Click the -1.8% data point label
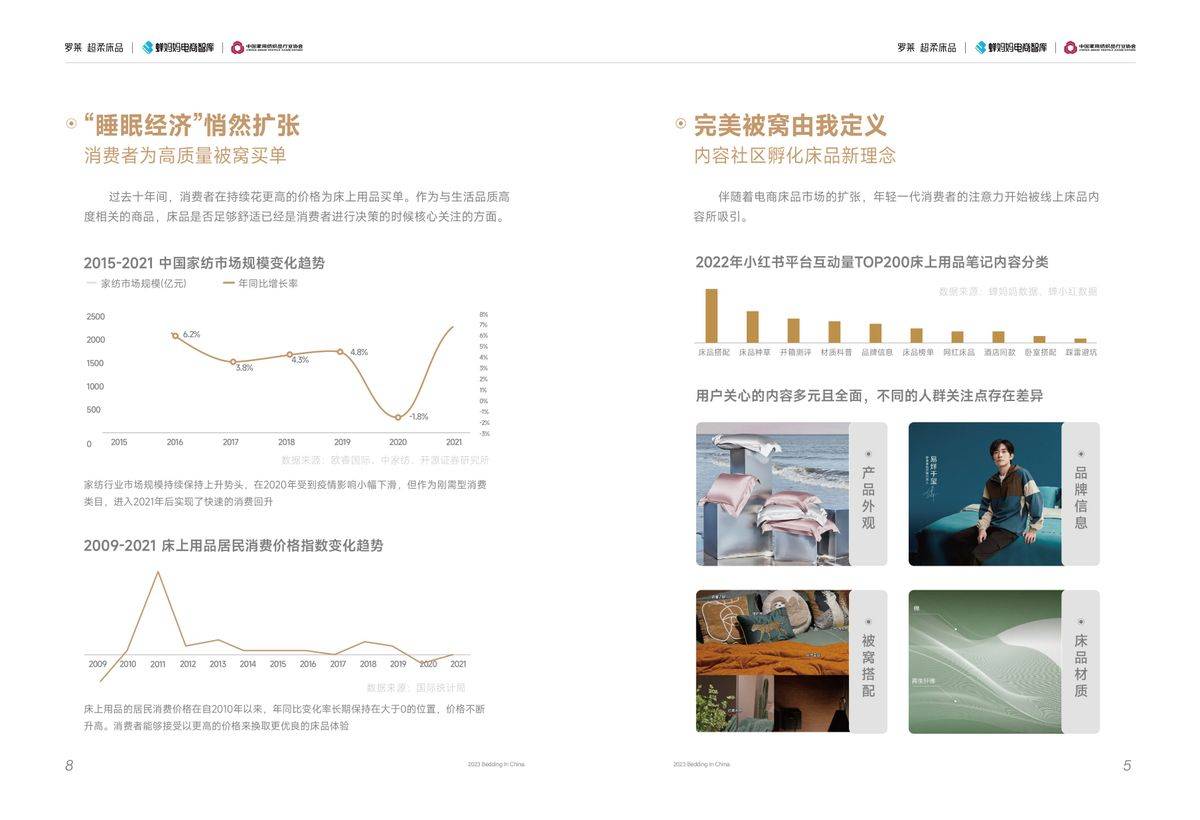The width and height of the screenshot is (1200, 820). click(x=418, y=416)
